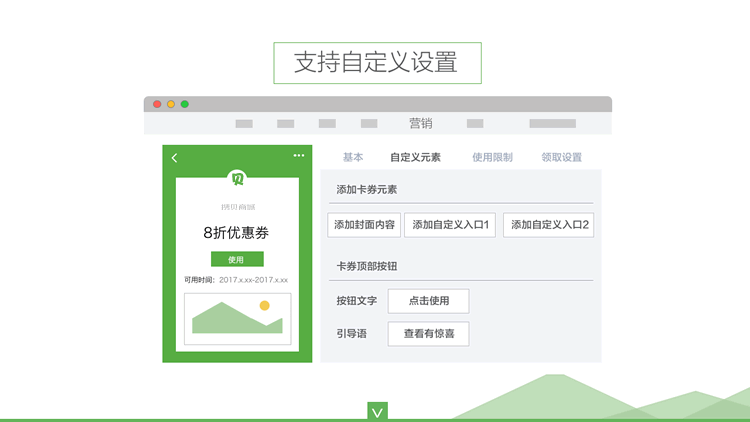Screen dimensions: 750x422
Task: Click the 可用时间 date range text
Action: click(236, 280)
